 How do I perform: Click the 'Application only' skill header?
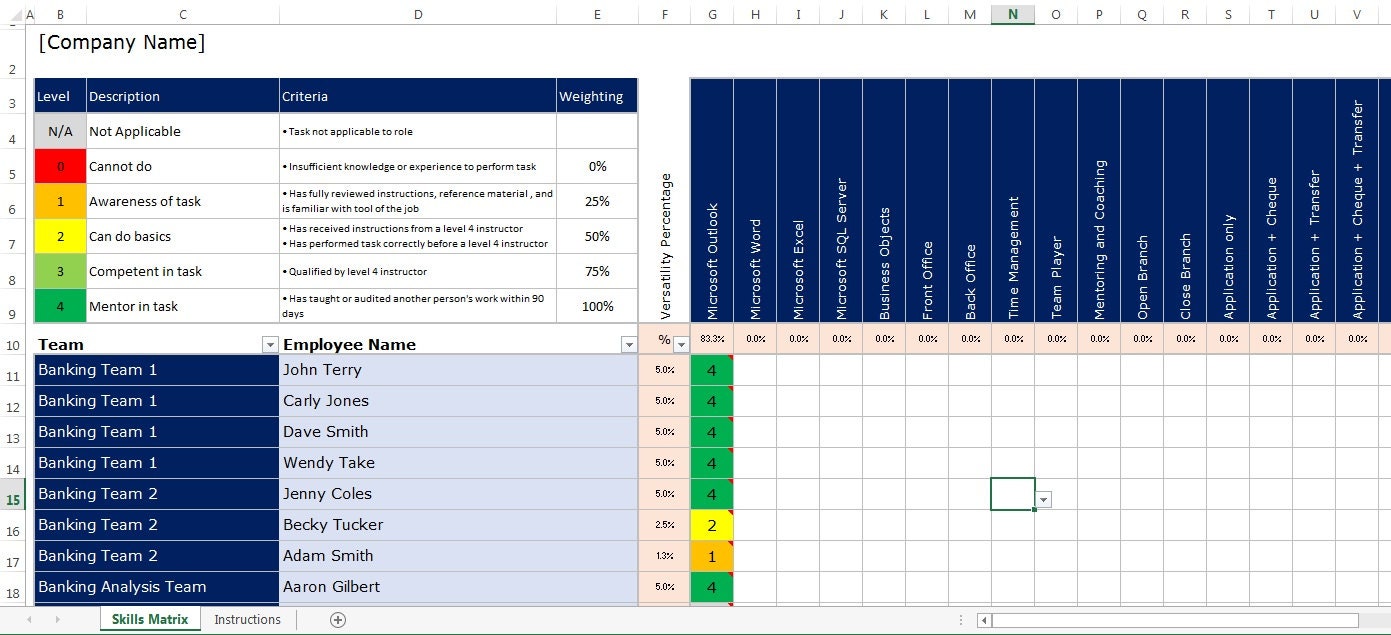(x=1228, y=200)
